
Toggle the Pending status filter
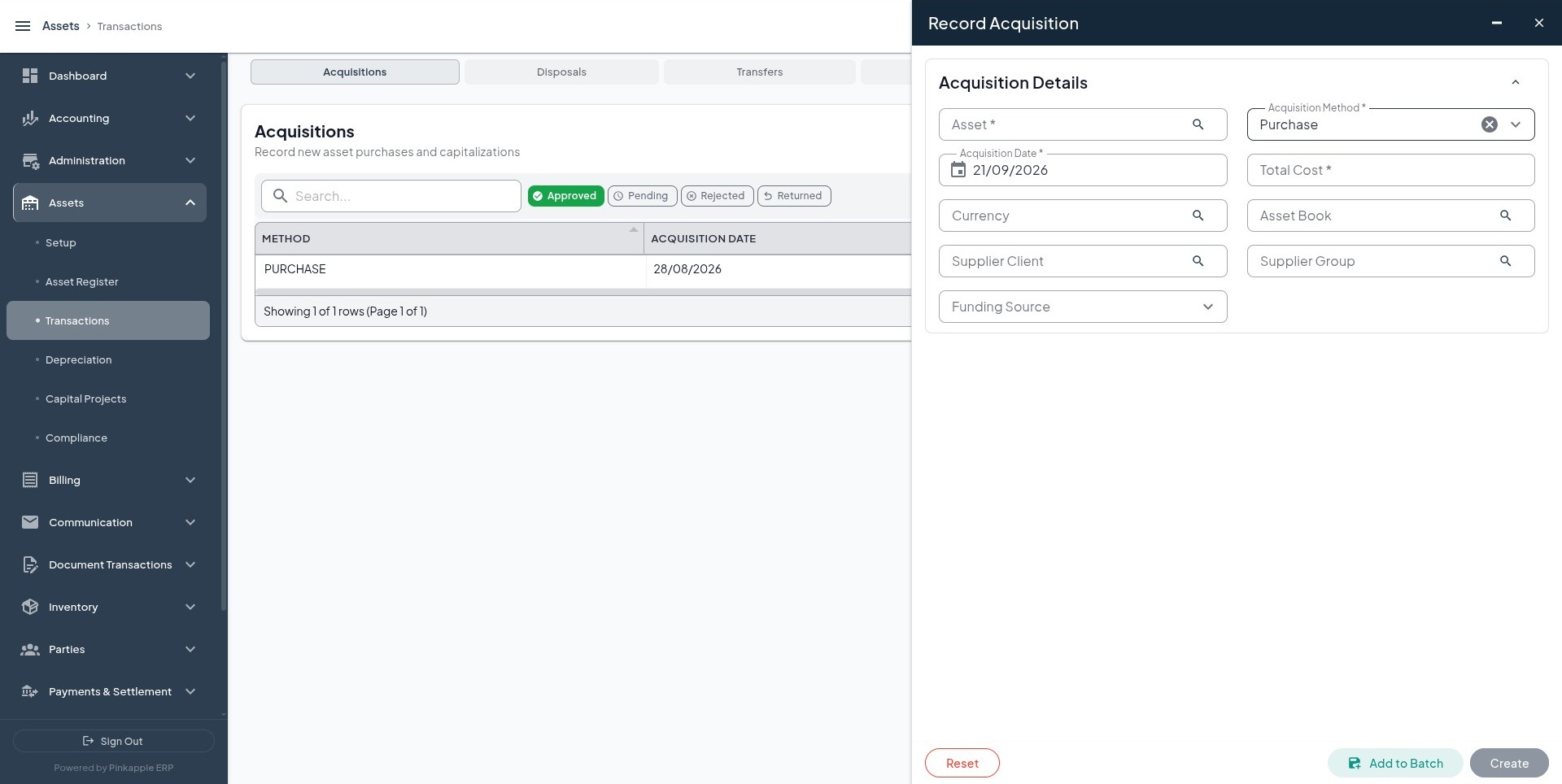tap(642, 196)
